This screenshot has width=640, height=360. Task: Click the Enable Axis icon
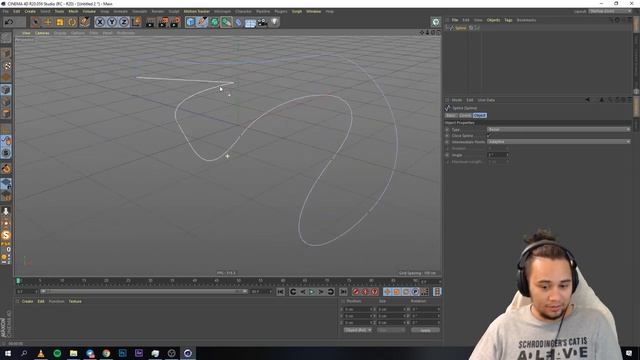pos(6,129)
